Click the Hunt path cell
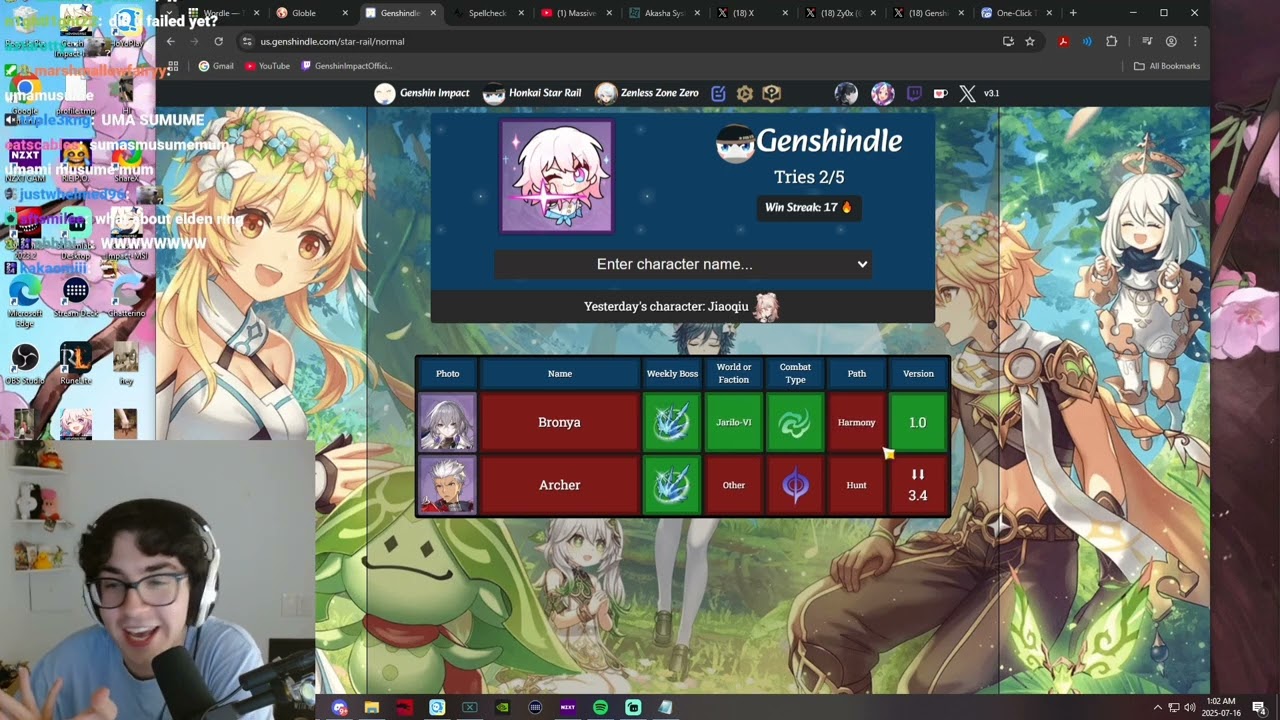1280x720 pixels. [x=856, y=485]
